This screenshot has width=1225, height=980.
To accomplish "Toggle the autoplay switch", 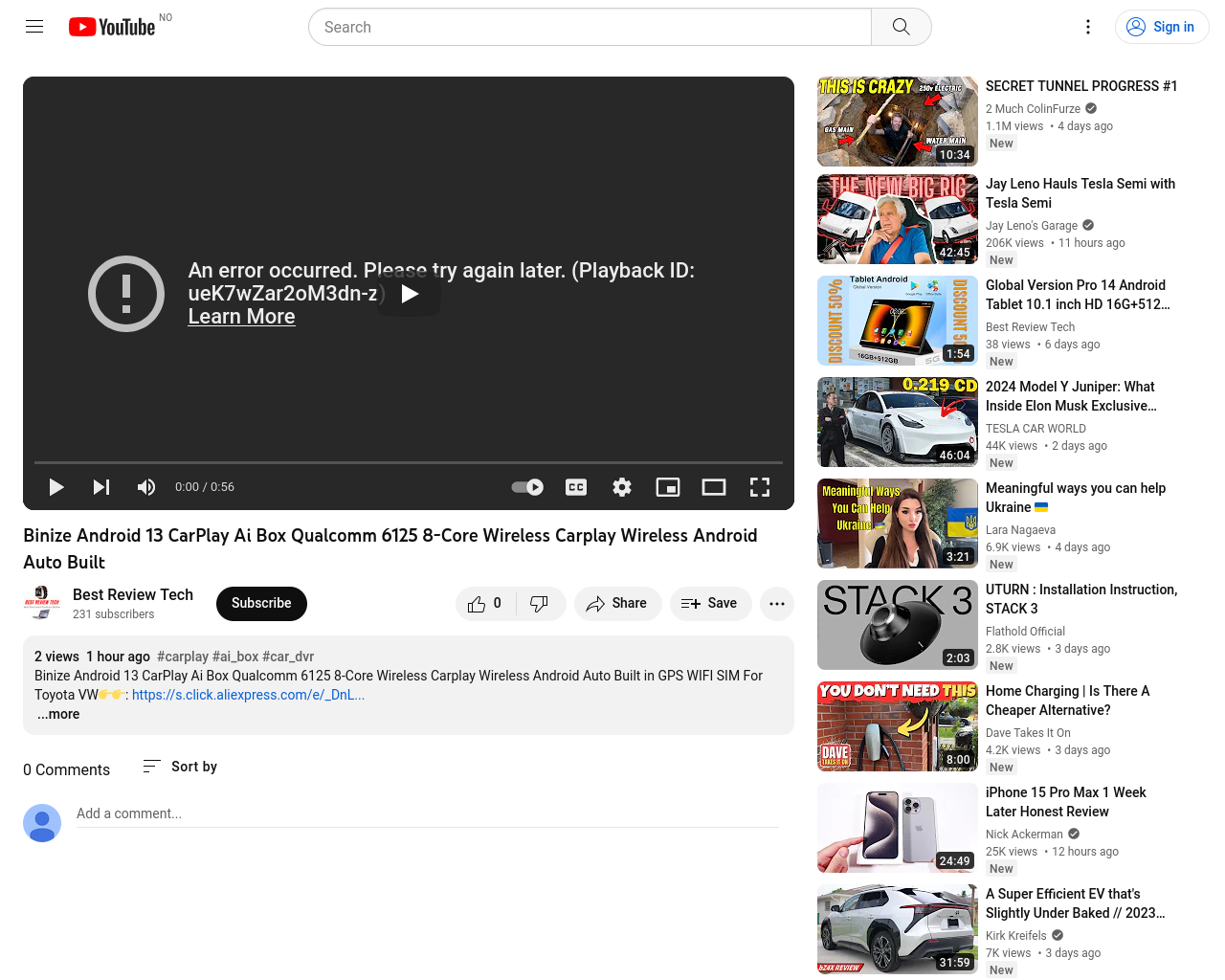I will [x=527, y=487].
